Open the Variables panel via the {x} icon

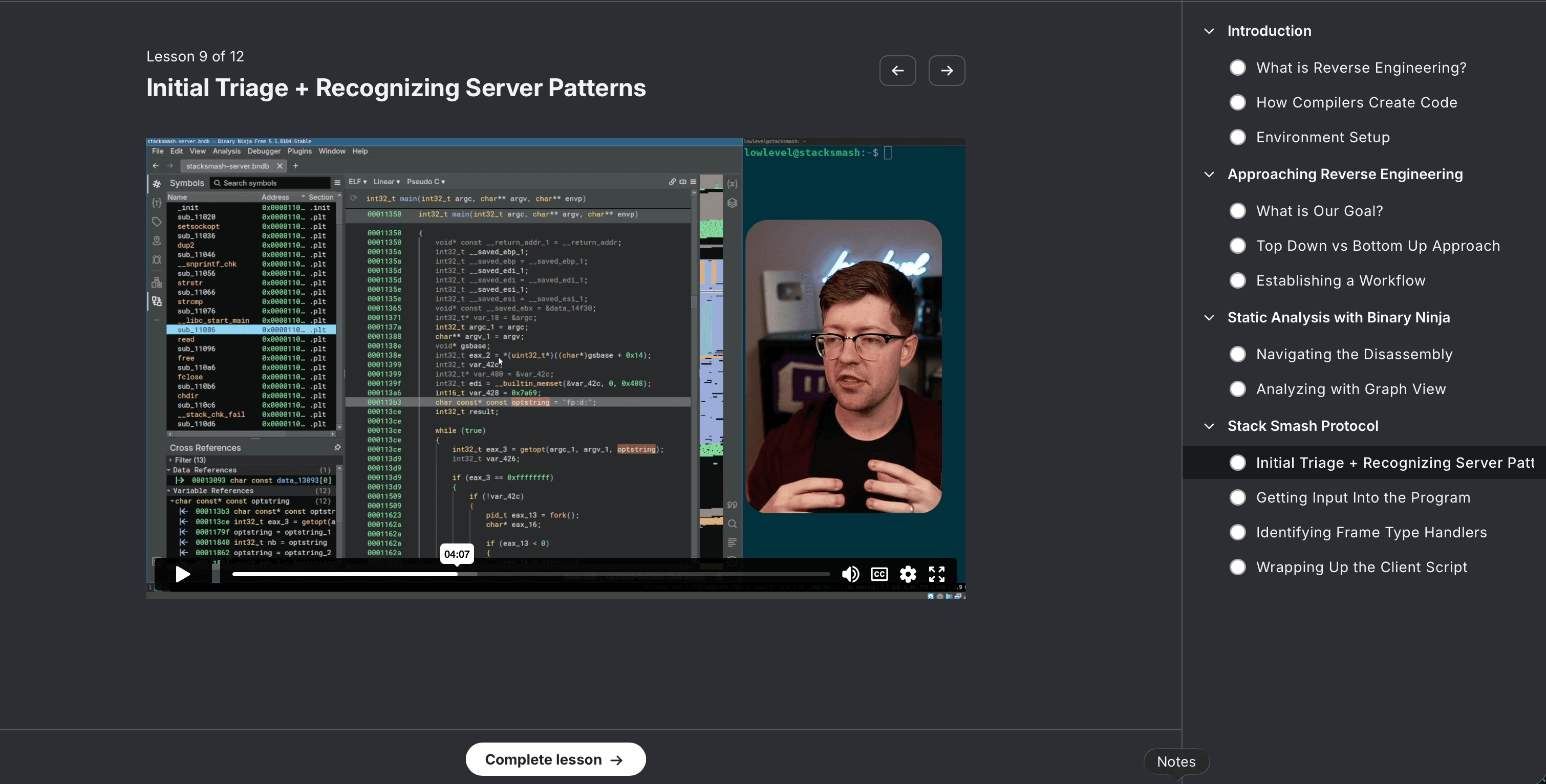[x=732, y=184]
